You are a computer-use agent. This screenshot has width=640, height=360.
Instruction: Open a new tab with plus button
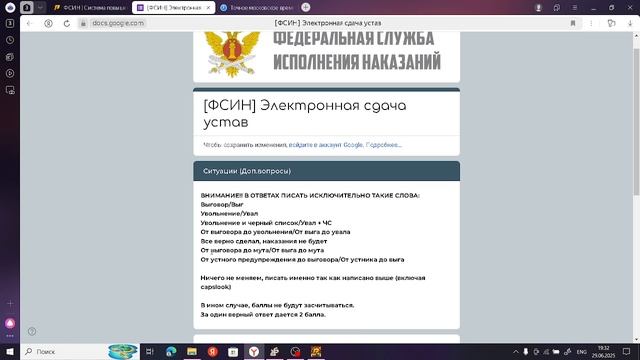pos(305,7)
